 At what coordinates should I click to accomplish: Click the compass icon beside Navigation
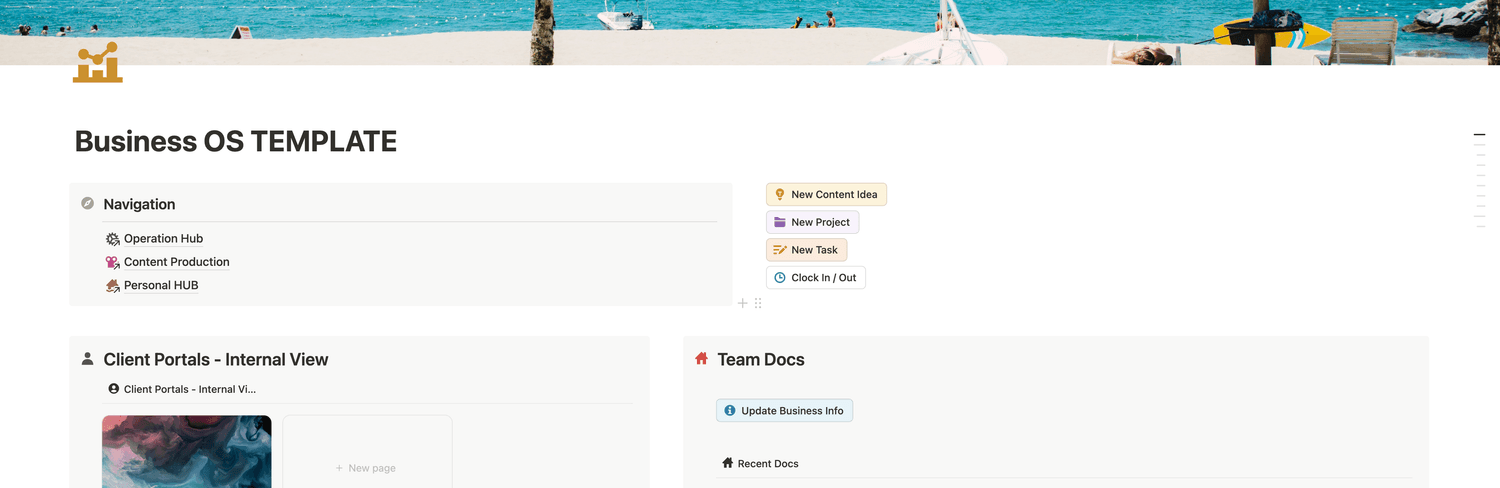pos(88,204)
